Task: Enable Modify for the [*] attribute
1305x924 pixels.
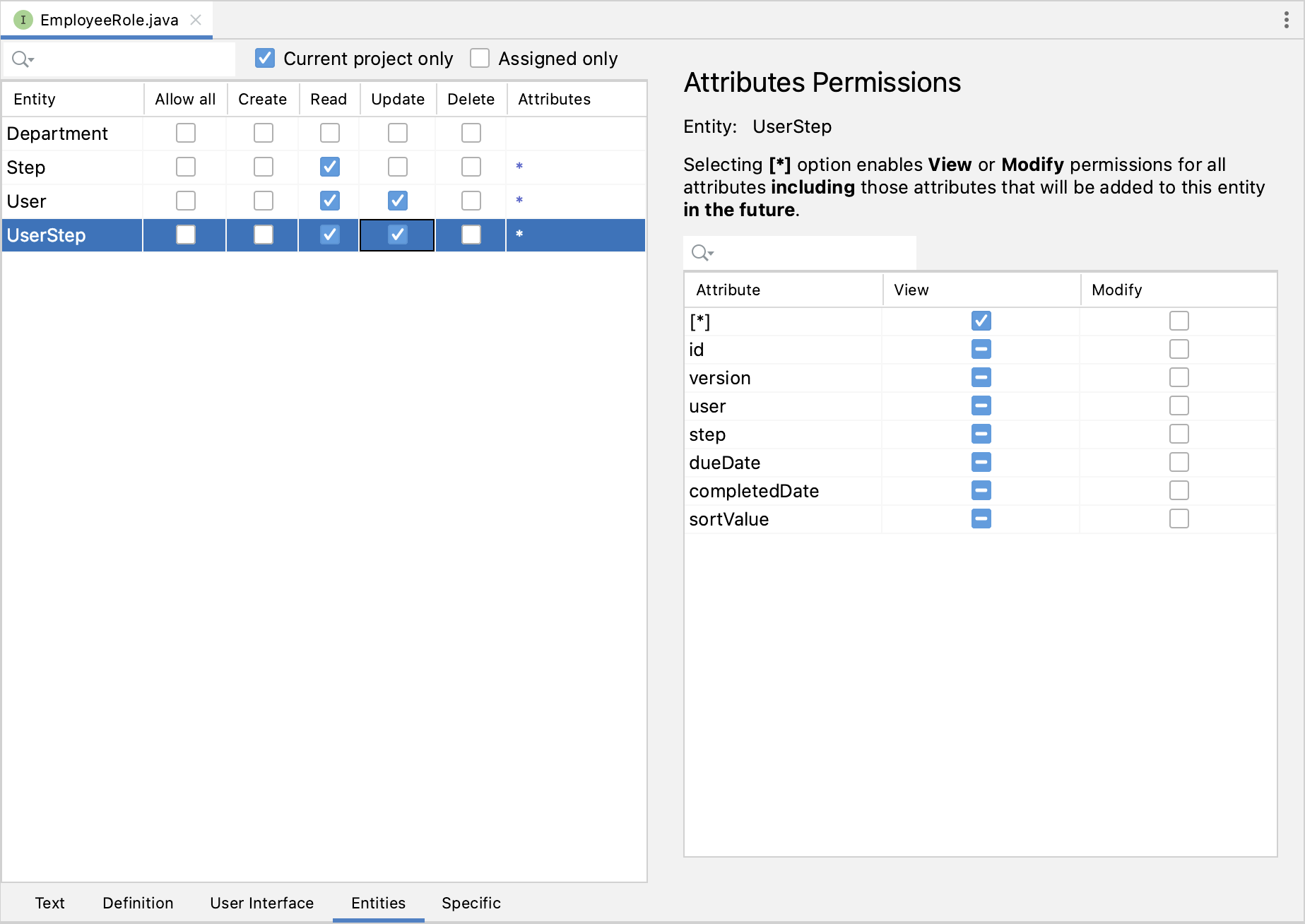Action: (1179, 321)
